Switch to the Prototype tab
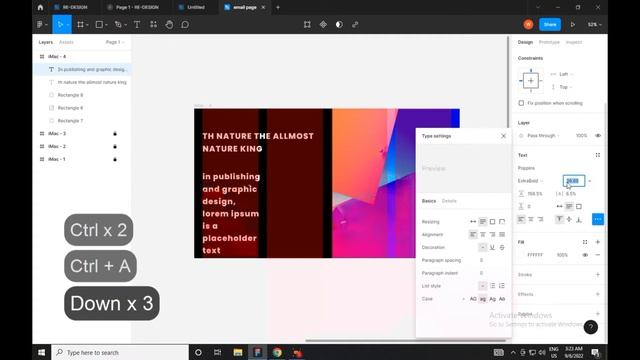 [x=549, y=42]
